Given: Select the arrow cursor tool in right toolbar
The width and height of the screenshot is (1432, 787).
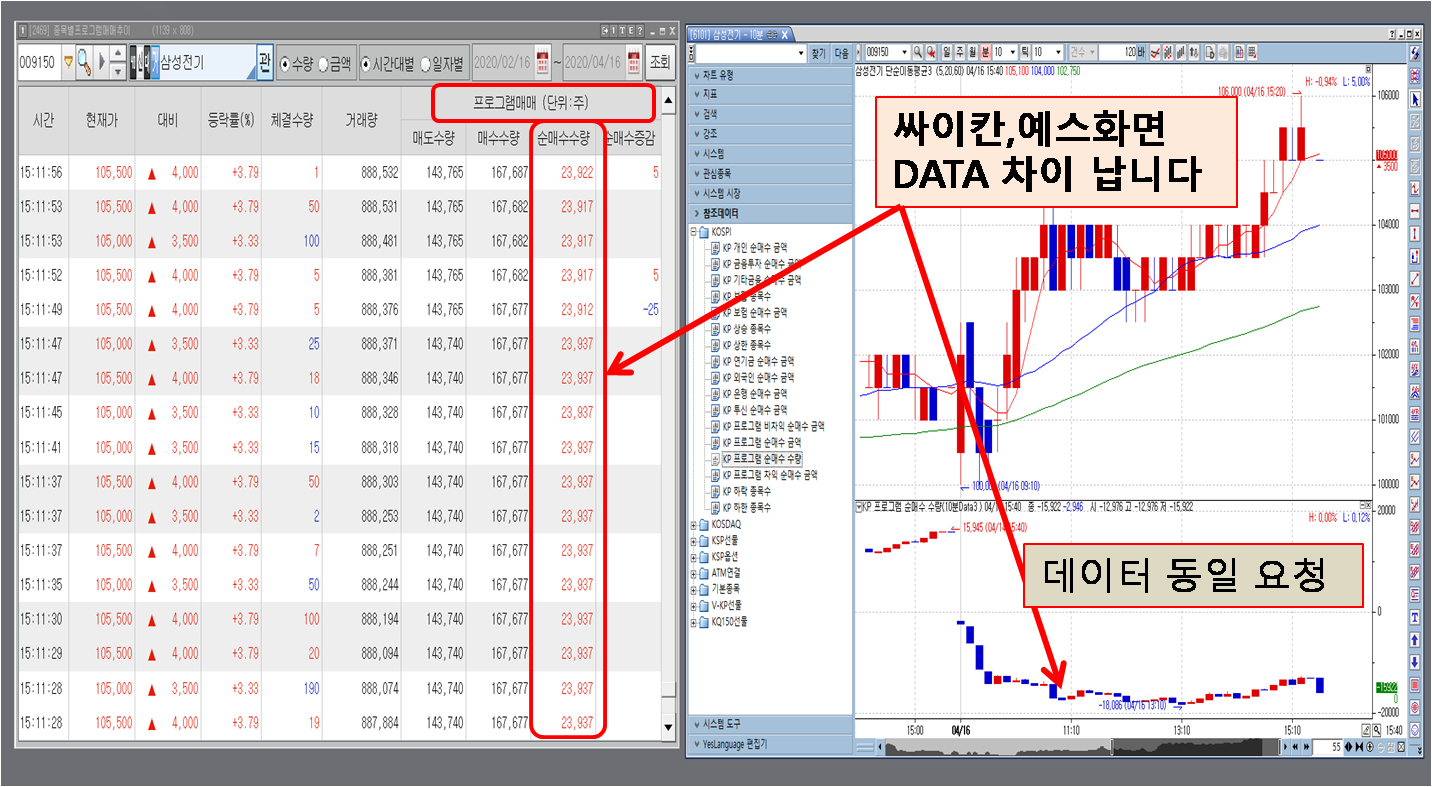Looking at the screenshot, I should (x=1415, y=99).
